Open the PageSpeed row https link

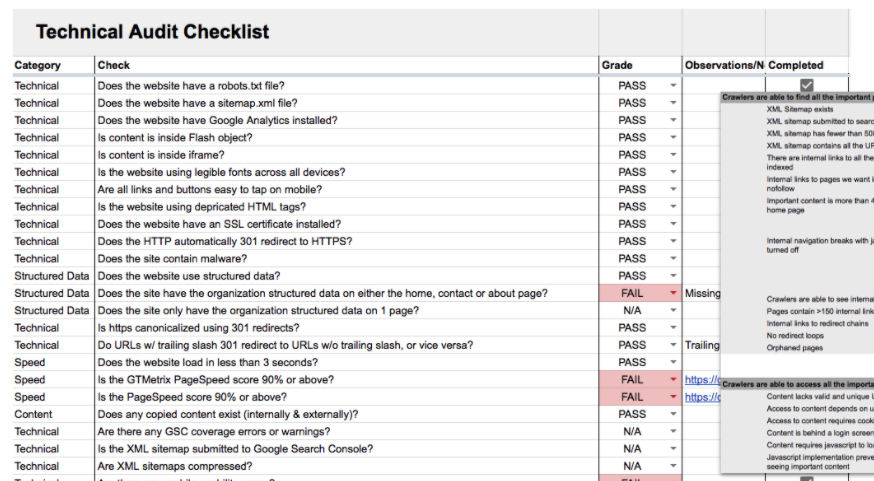pos(702,397)
